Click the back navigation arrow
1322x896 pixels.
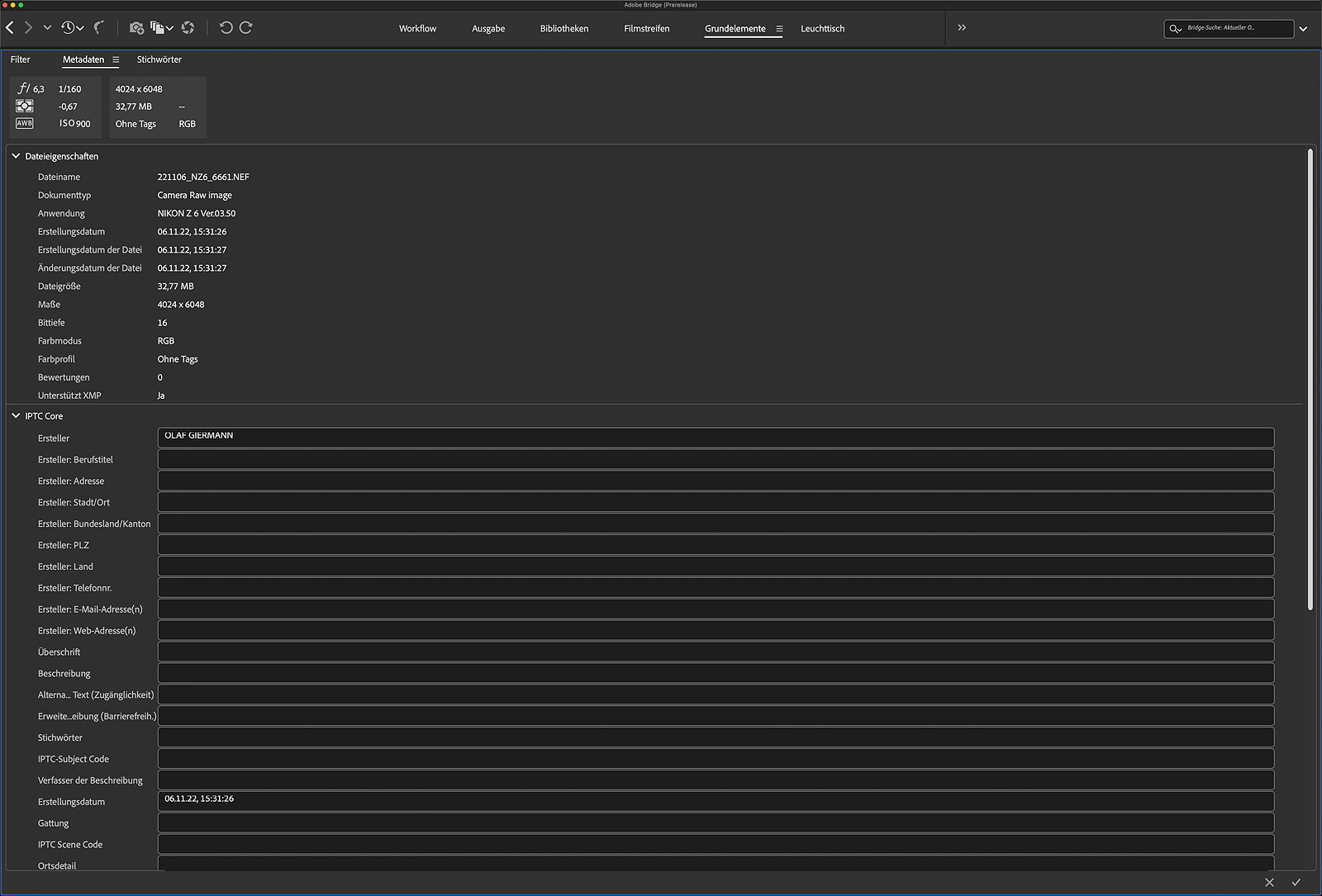pyautogui.click(x=10, y=28)
